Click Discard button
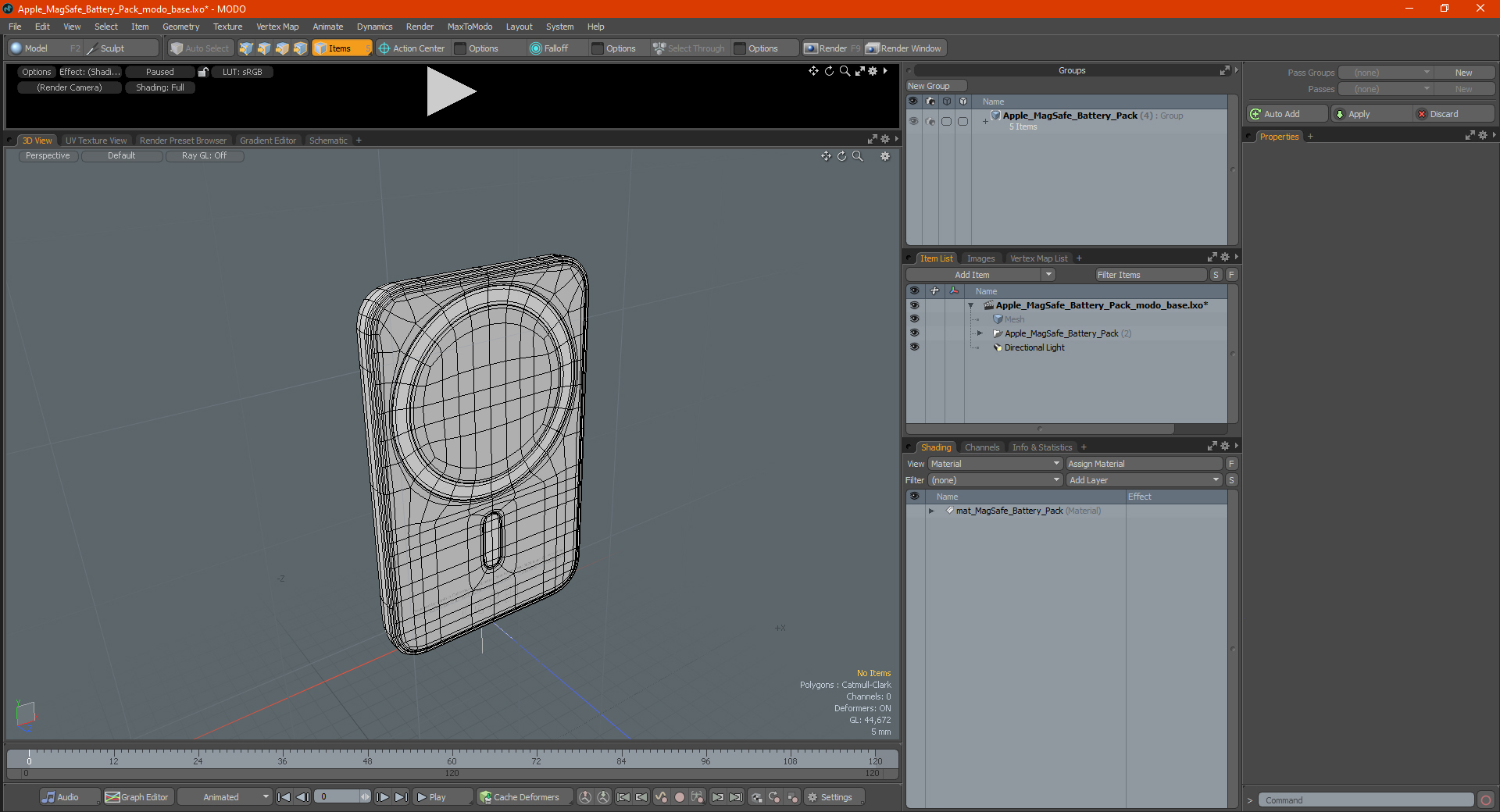 tap(1455, 114)
